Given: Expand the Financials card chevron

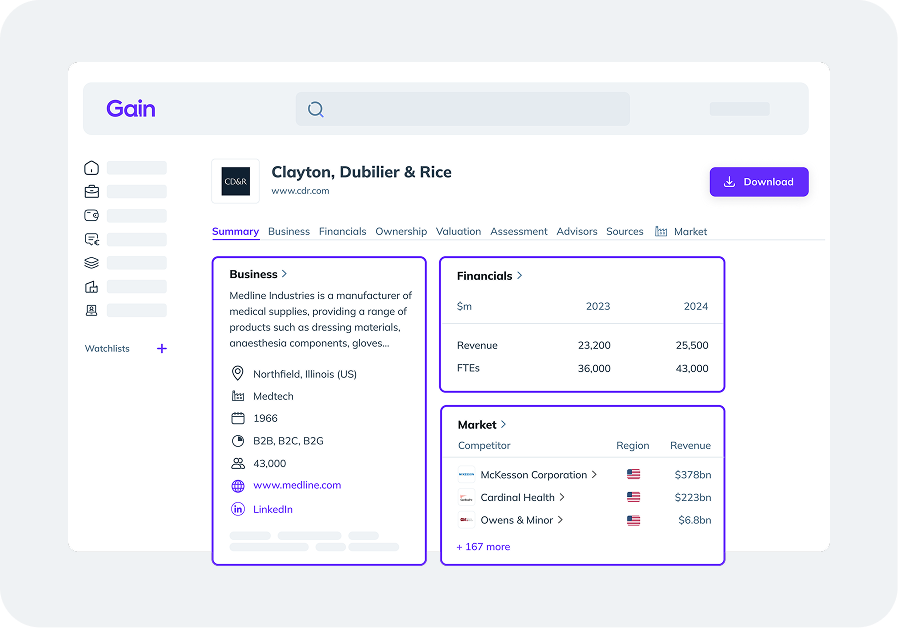Looking at the screenshot, I should coord(519,275).
